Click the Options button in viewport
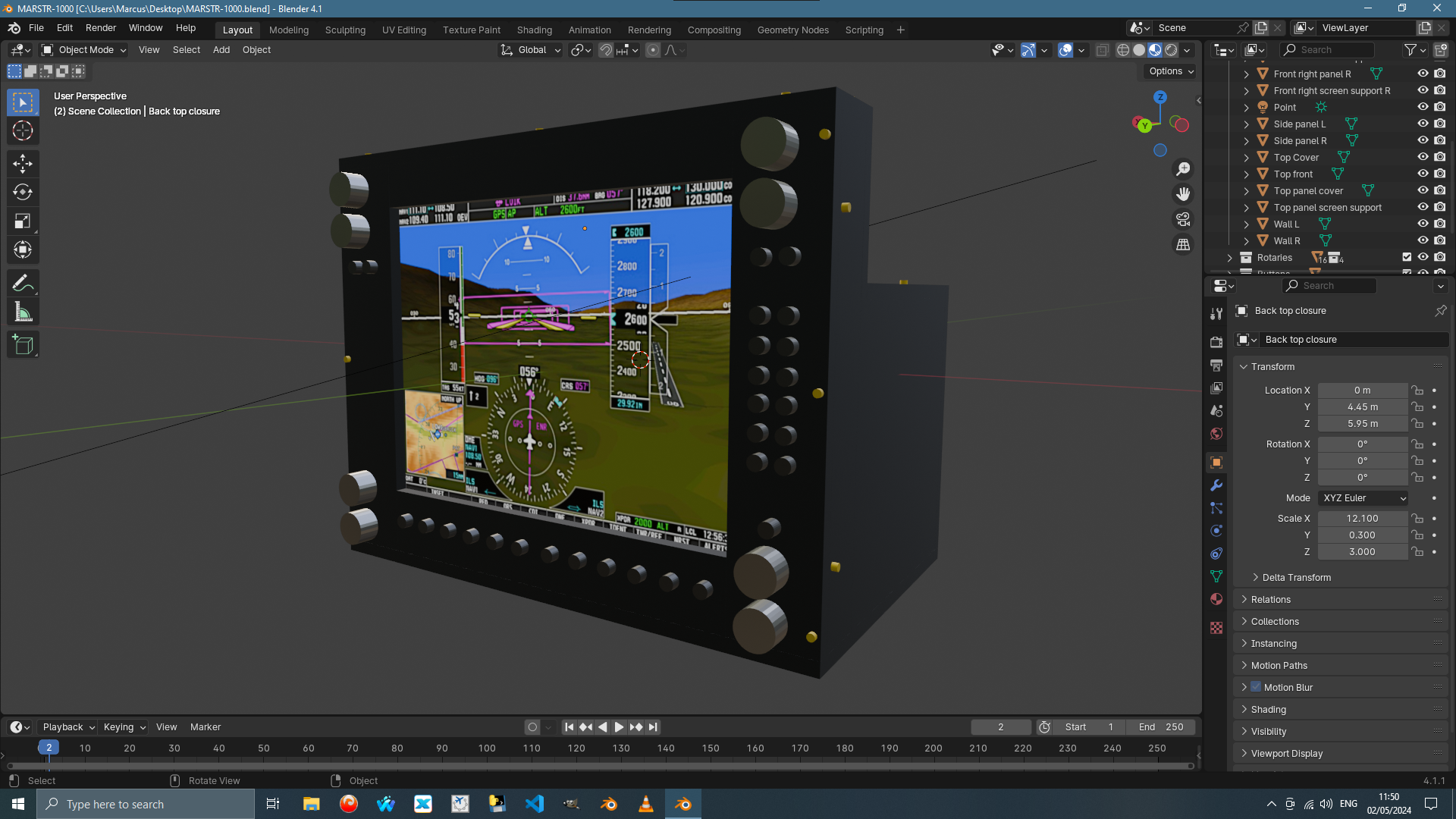 pos(1171,71)
